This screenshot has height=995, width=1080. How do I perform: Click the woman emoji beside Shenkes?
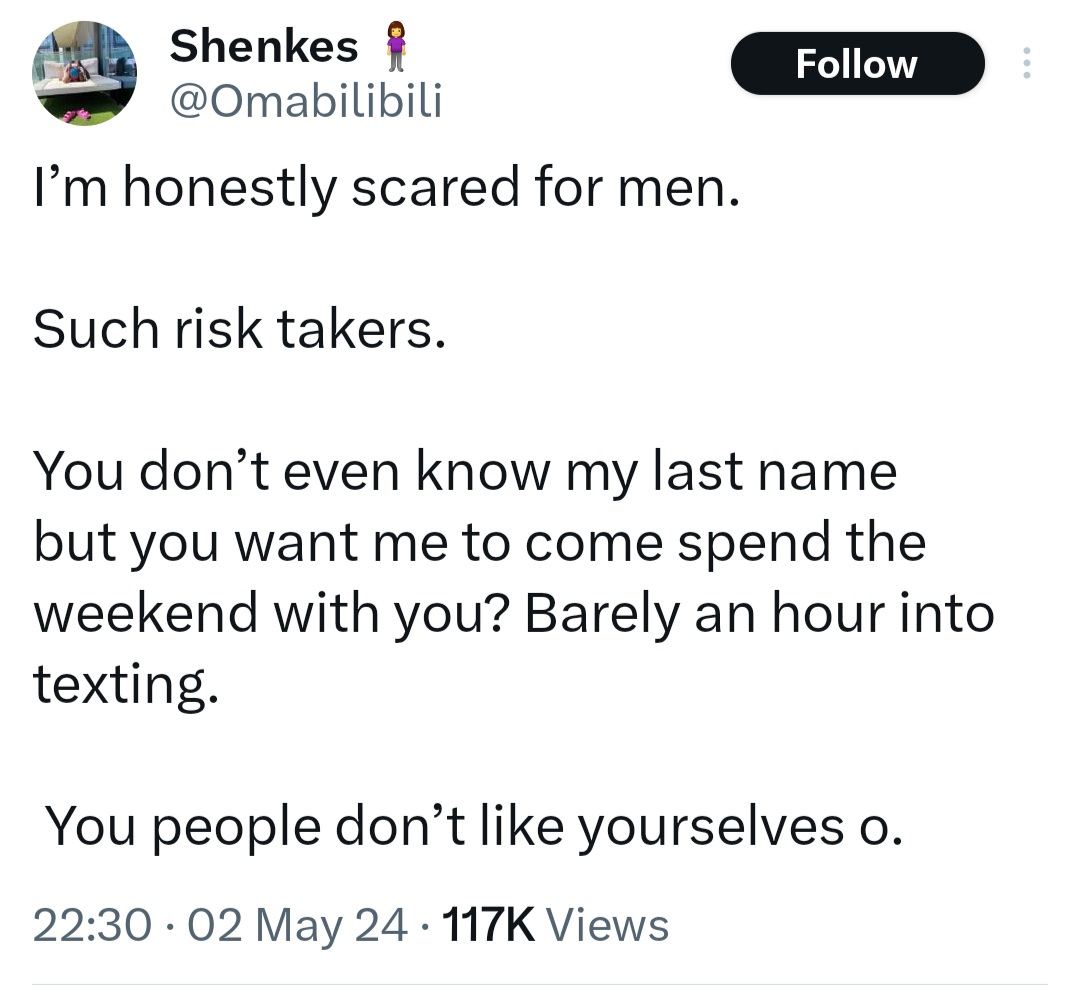[x=397, y=47]
